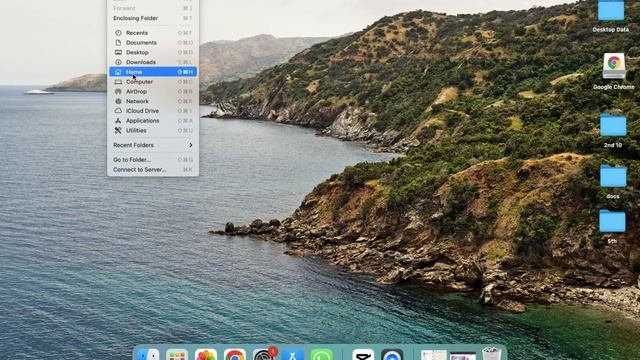Go to Desktop via the menu

pyautogui.click(x=153, y=52)
